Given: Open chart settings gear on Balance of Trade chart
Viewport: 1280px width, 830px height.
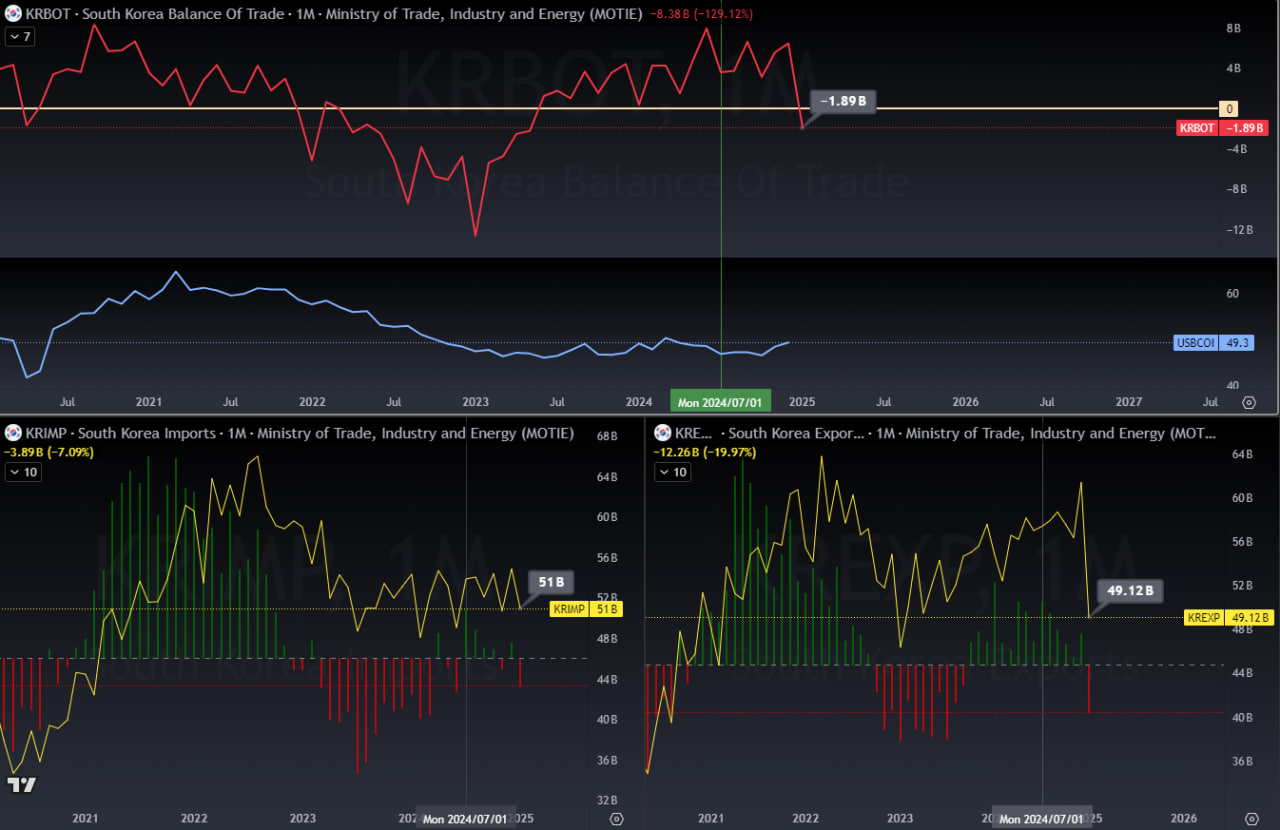Looking at the screenshot, I should click(1249, 402).
